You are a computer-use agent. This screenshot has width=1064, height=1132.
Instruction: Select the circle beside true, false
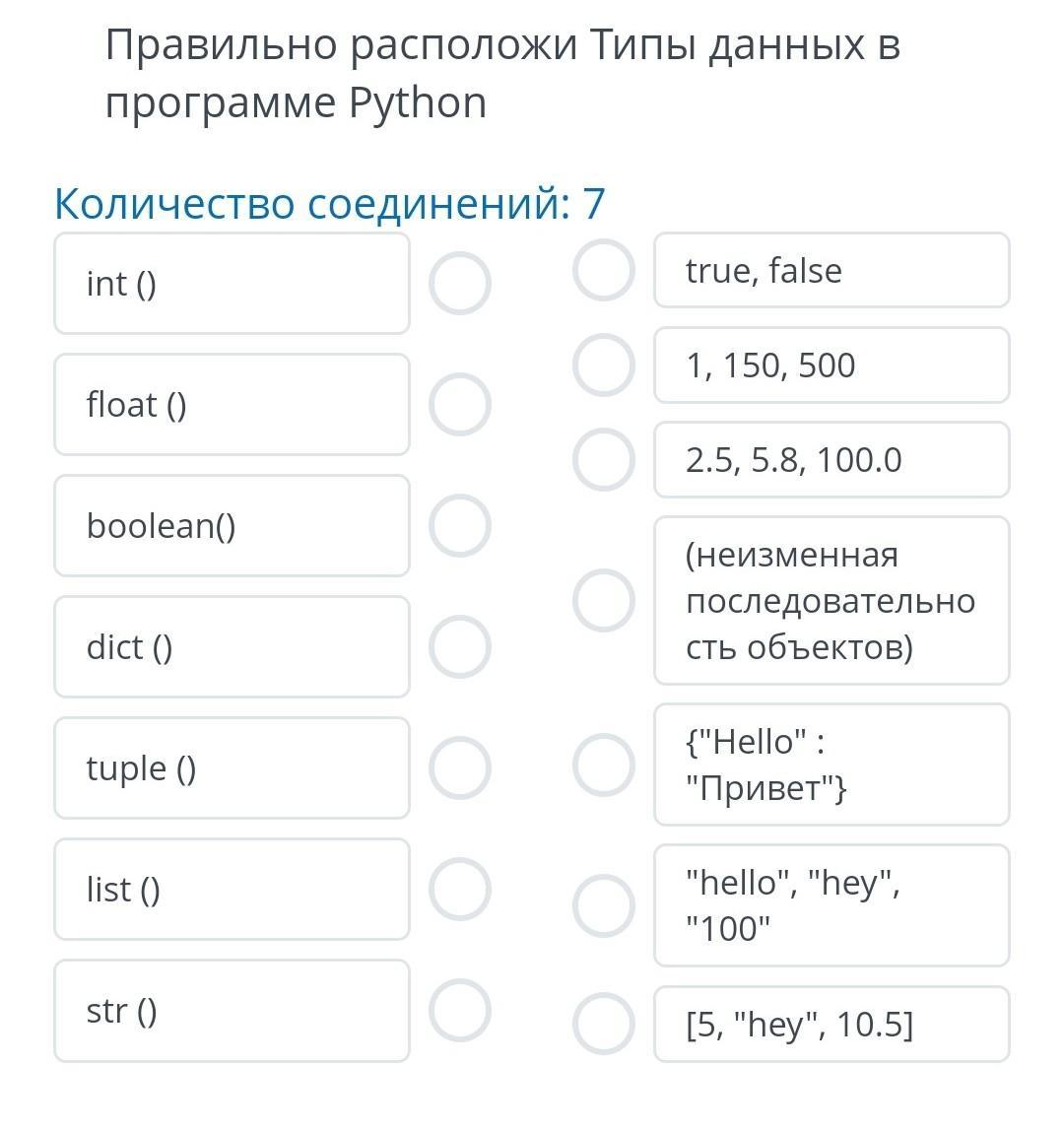click(x=604, y=270)
